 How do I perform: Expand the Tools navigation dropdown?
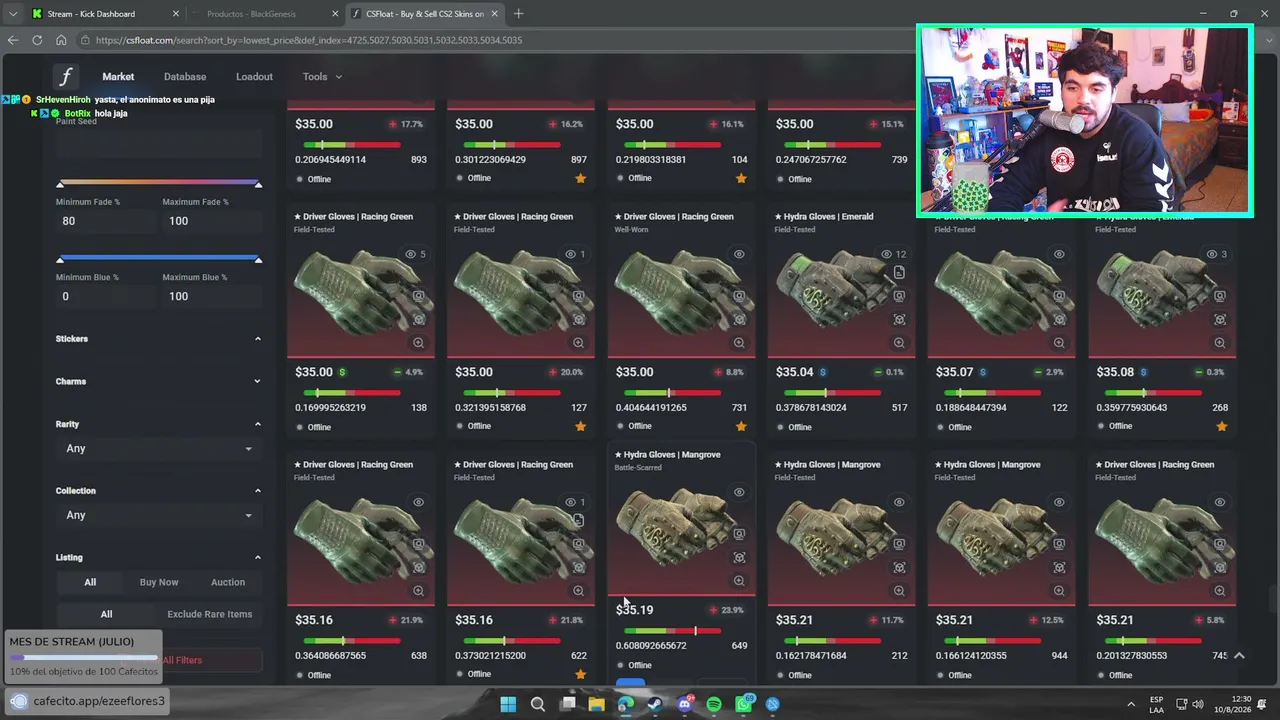point(322,77)
